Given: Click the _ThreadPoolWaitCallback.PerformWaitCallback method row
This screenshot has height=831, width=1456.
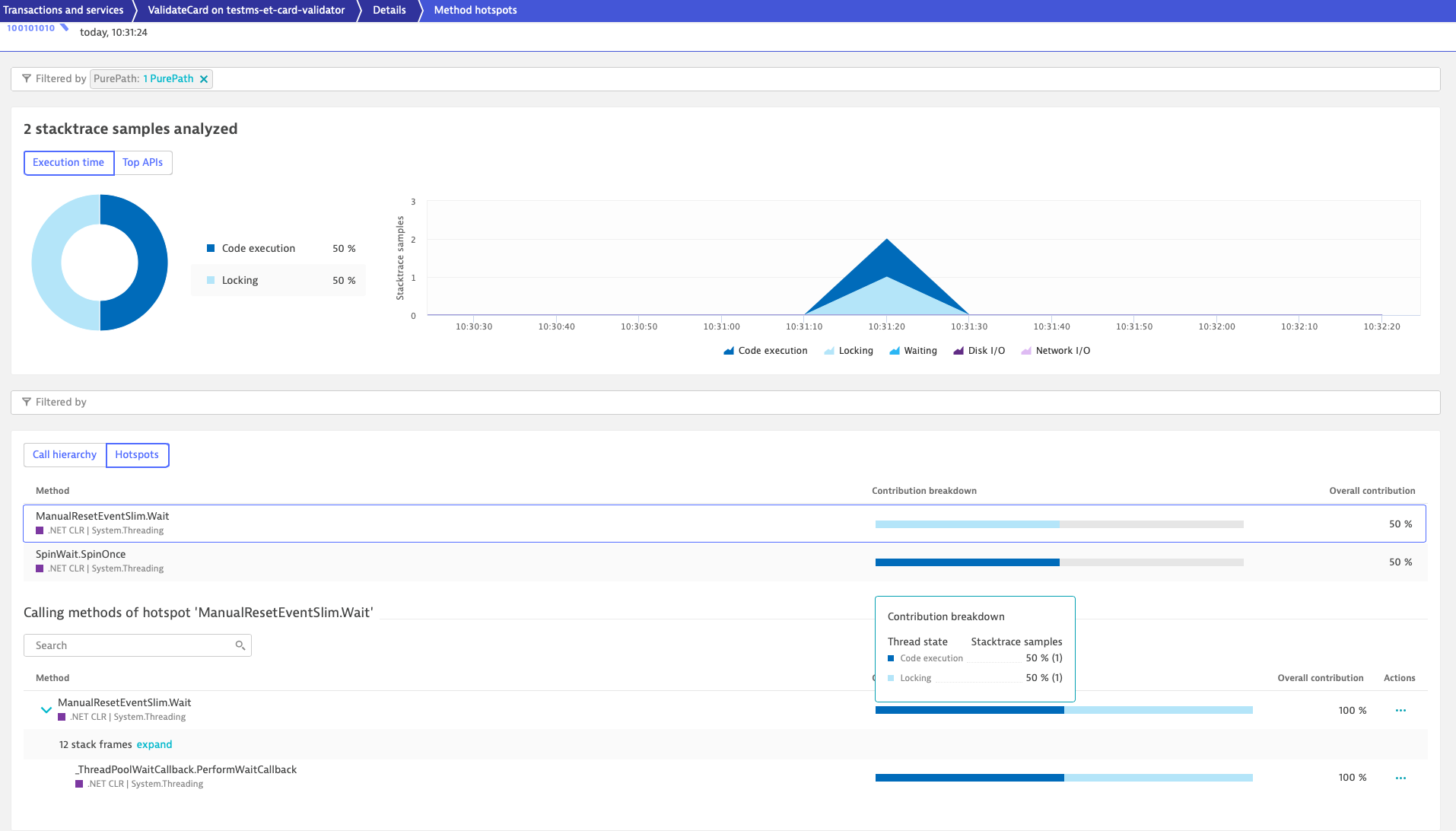Looking at the screenshot, I should (x=724, y=777).
